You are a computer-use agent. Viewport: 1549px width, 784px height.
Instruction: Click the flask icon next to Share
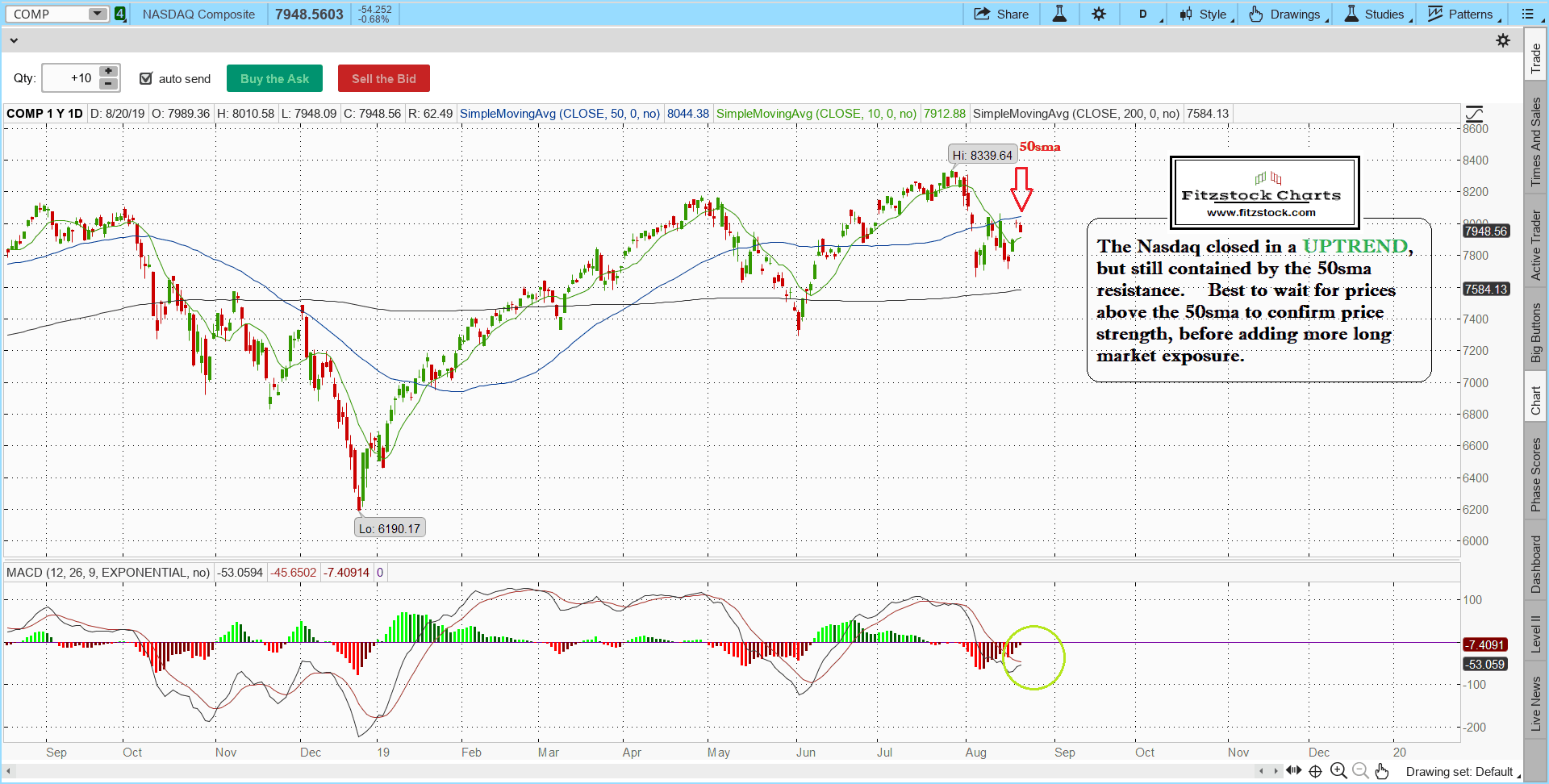coord(1059,14)
